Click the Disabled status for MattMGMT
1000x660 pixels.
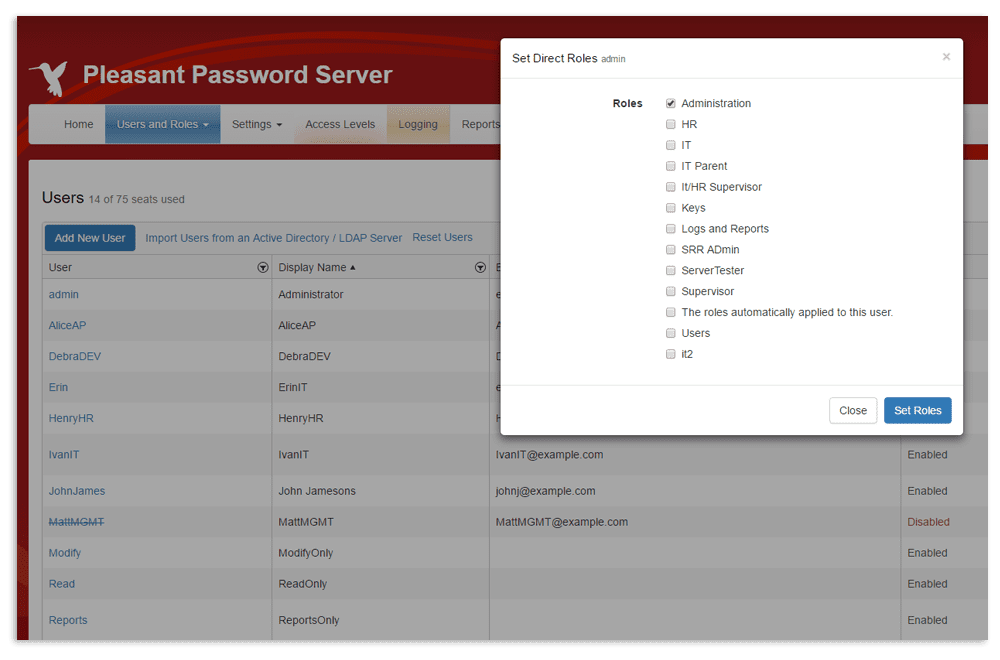pyautogui.click(x=928, y=522)
